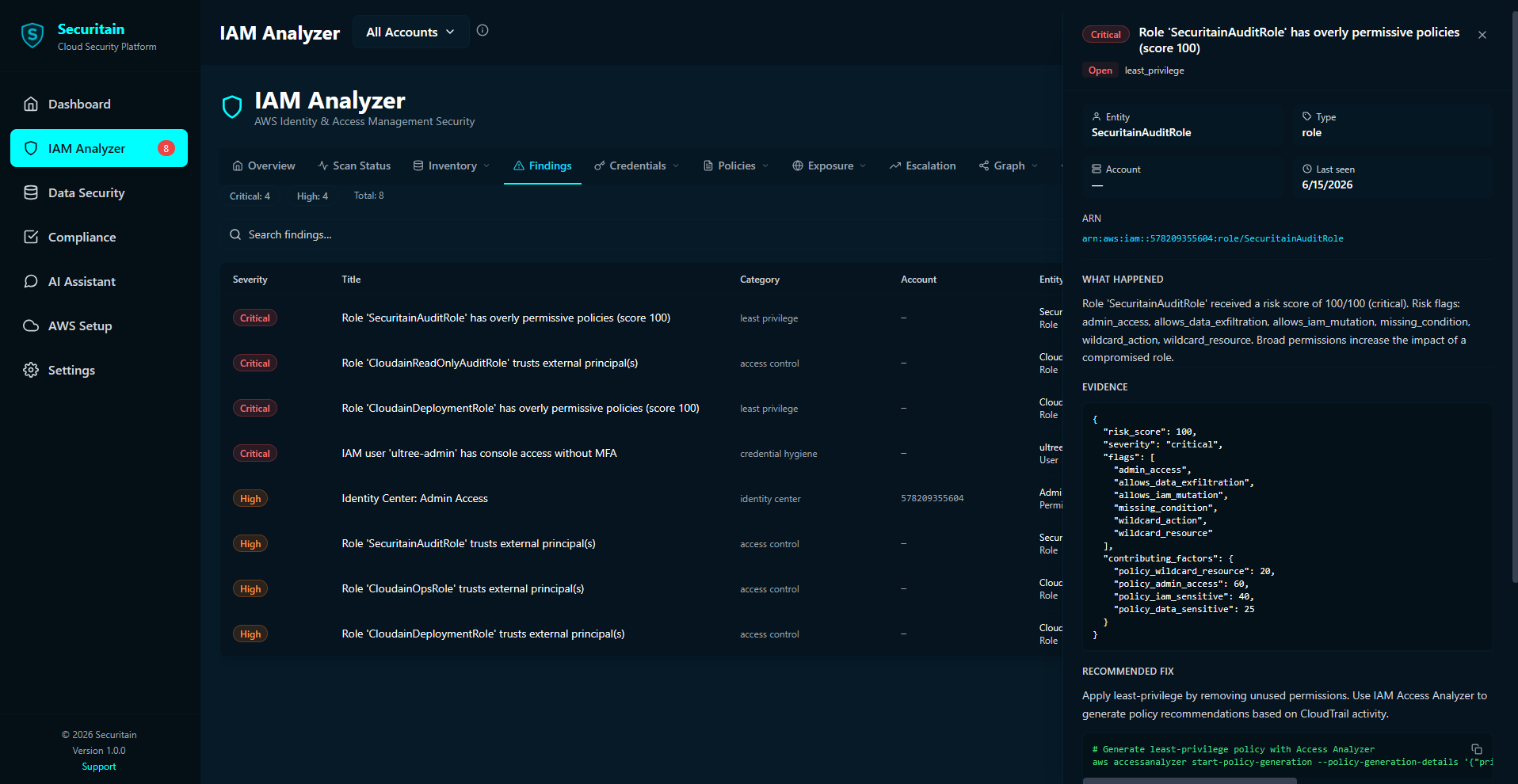Switch to the Scan Status tab
The image size is (1518, 784).
pos(354,166)
